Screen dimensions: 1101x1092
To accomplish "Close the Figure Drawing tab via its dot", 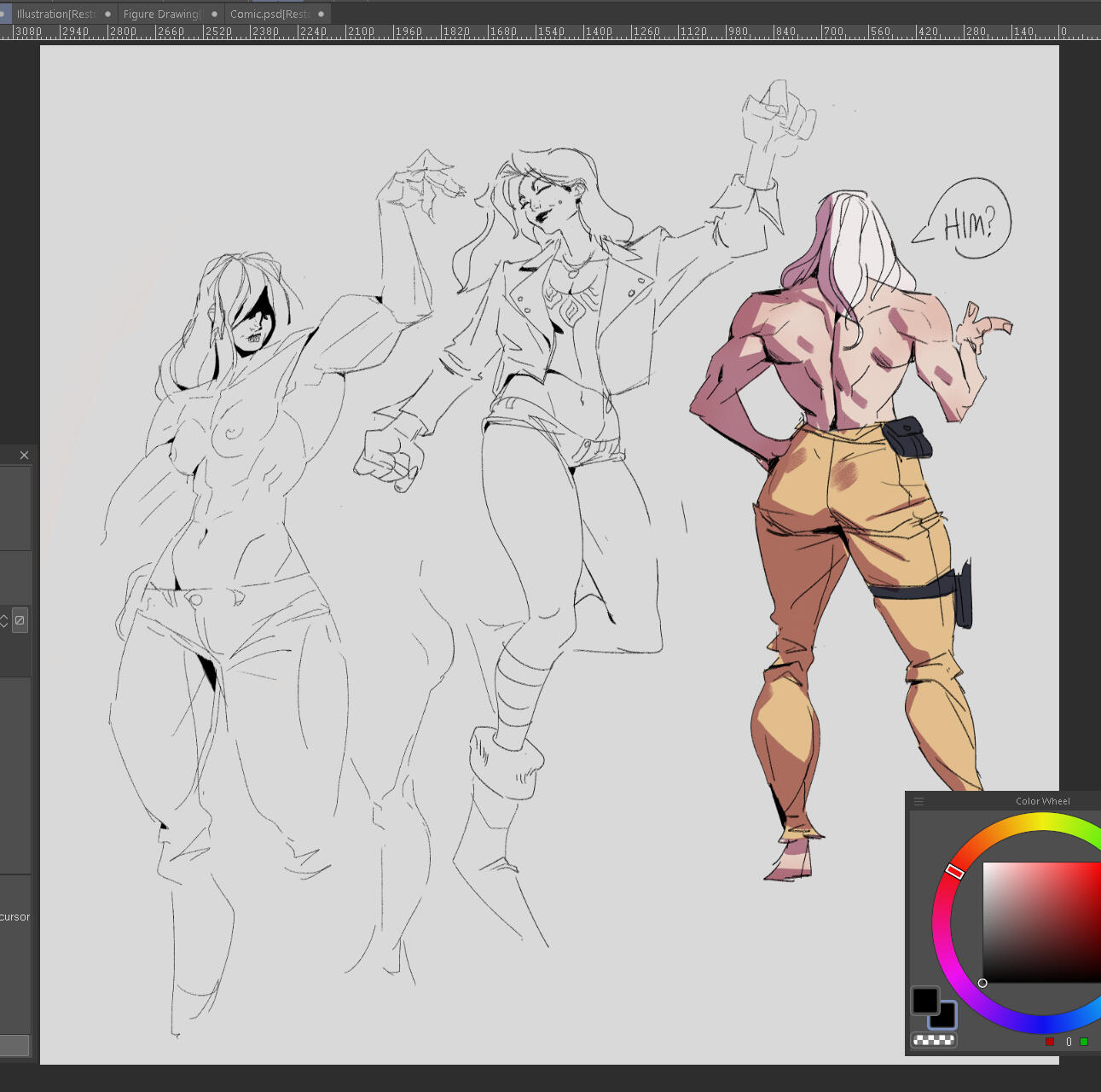I will click(x=214, y=14).
